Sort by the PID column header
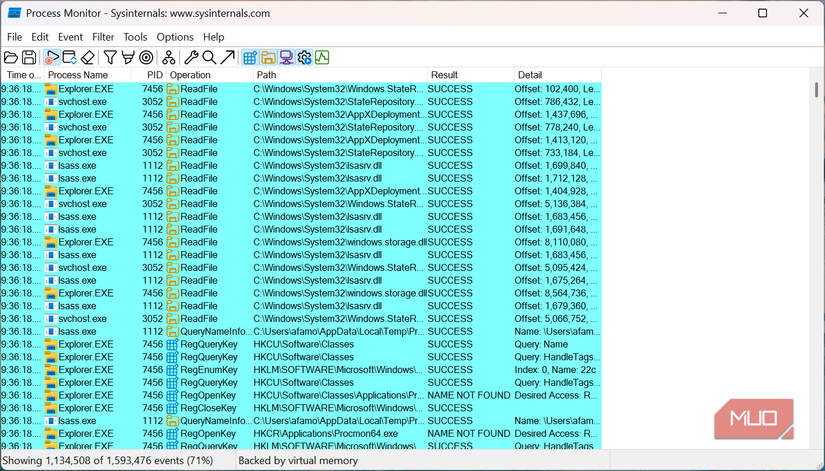This screenshot has height=471, width=825. point(149,75)
